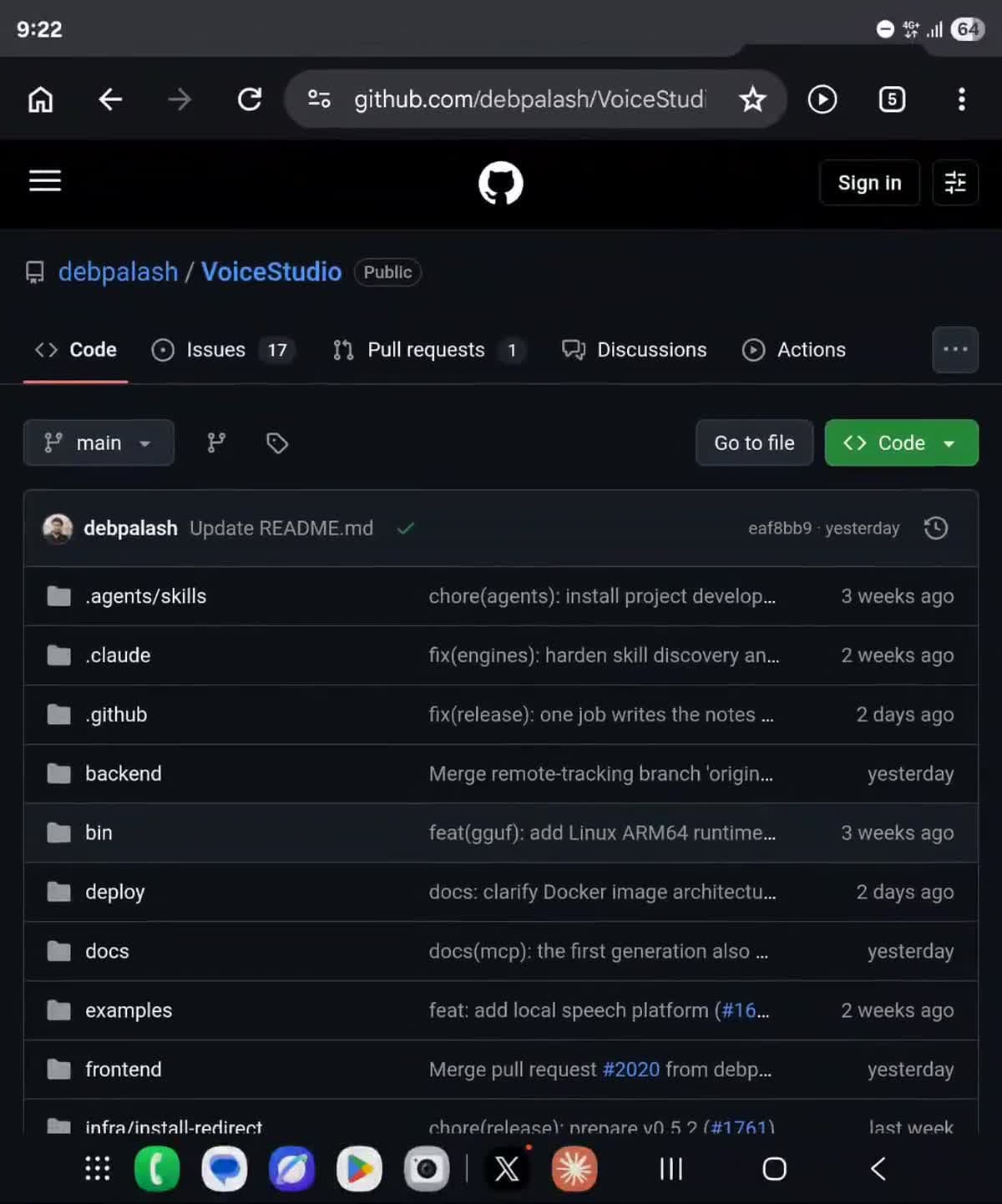Launch the Camera app from dock
The image size is (1002, 1204).
pyautogui.click(x=427, y=1169)
